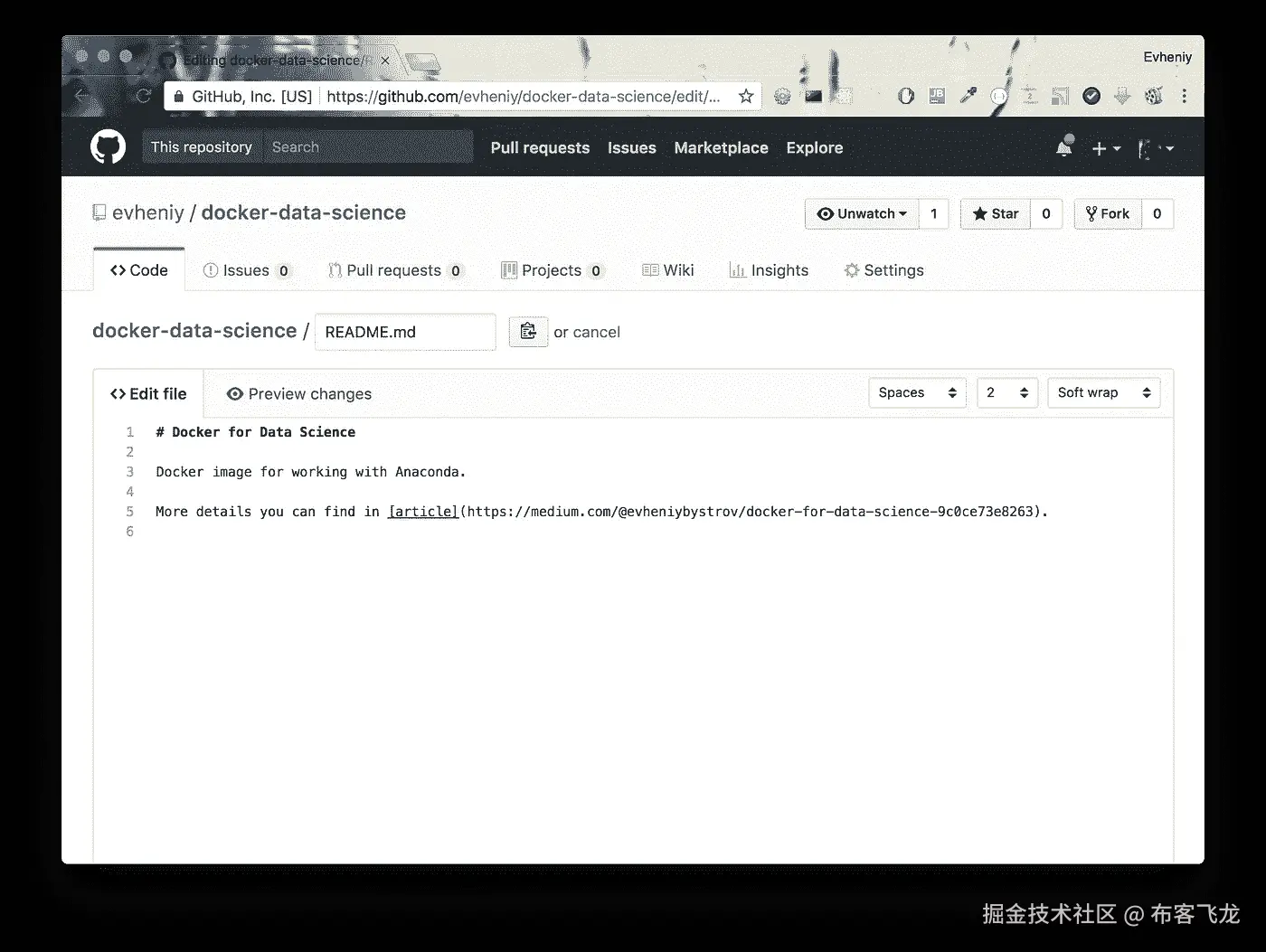The width and height of the screenshot is (1266, 952).
Task: Switch to Preview changes tab
Action: [299, 394]
